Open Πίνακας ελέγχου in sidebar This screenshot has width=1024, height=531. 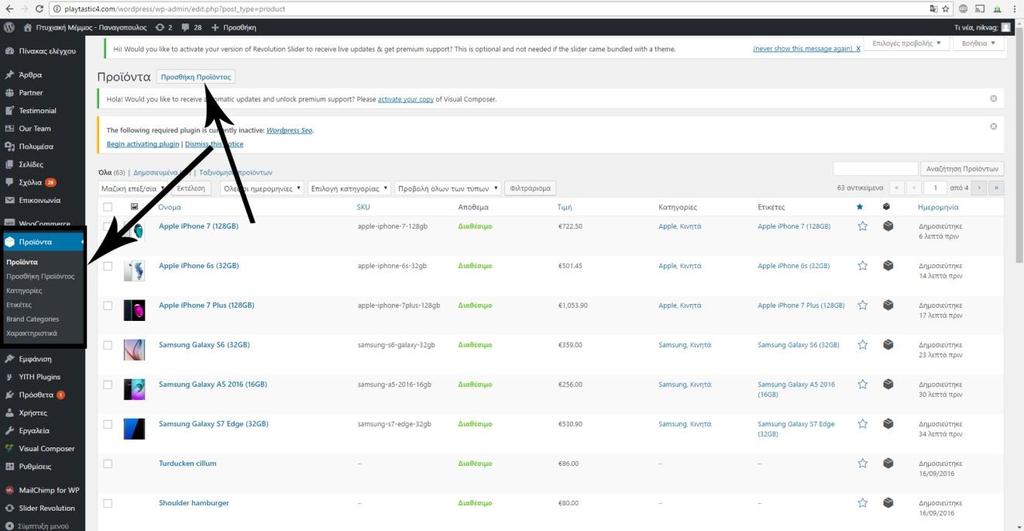[x=42, y=51]
